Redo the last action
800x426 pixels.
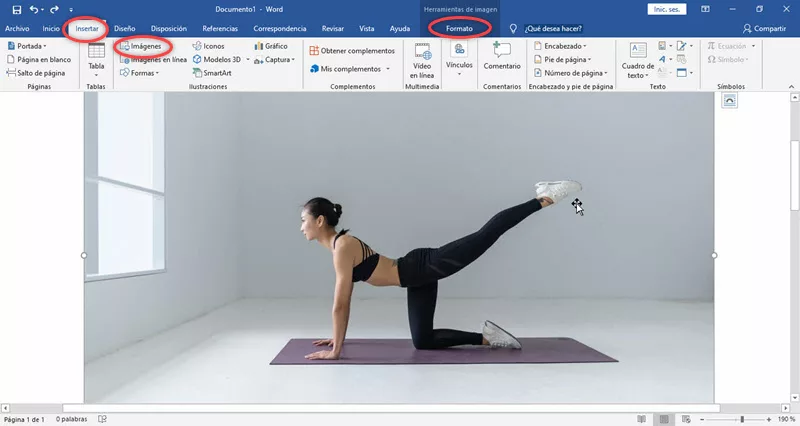coord(54,9)
